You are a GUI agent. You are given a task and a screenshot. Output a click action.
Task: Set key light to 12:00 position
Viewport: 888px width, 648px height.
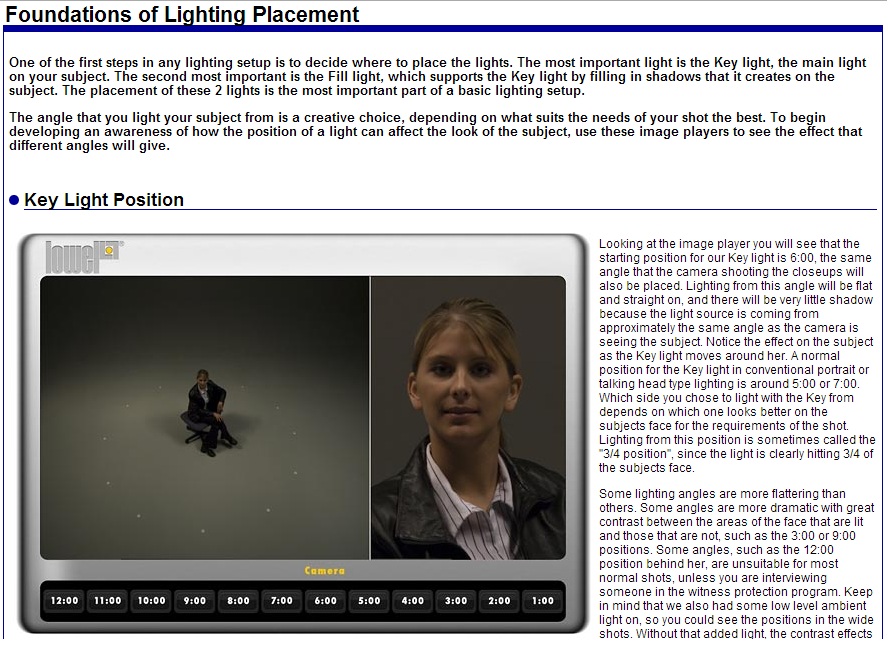point(63,601)
